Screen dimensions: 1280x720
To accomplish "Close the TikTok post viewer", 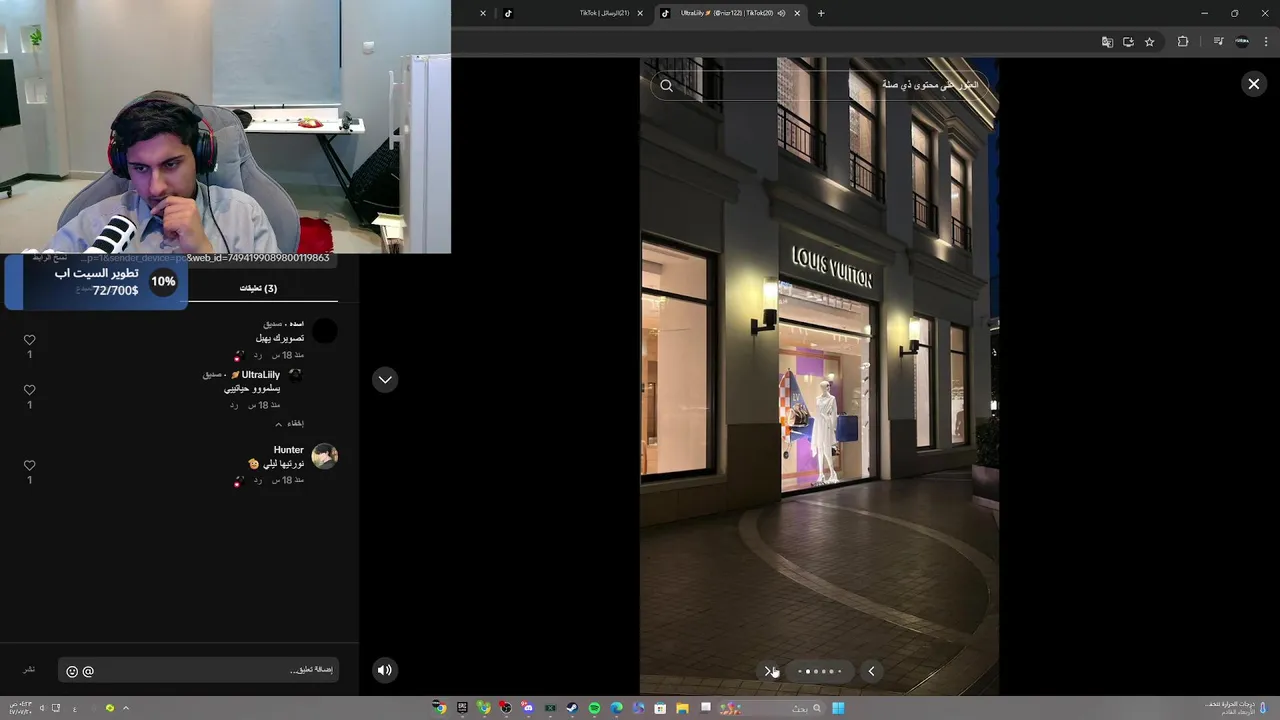I will click(1253, 84).
